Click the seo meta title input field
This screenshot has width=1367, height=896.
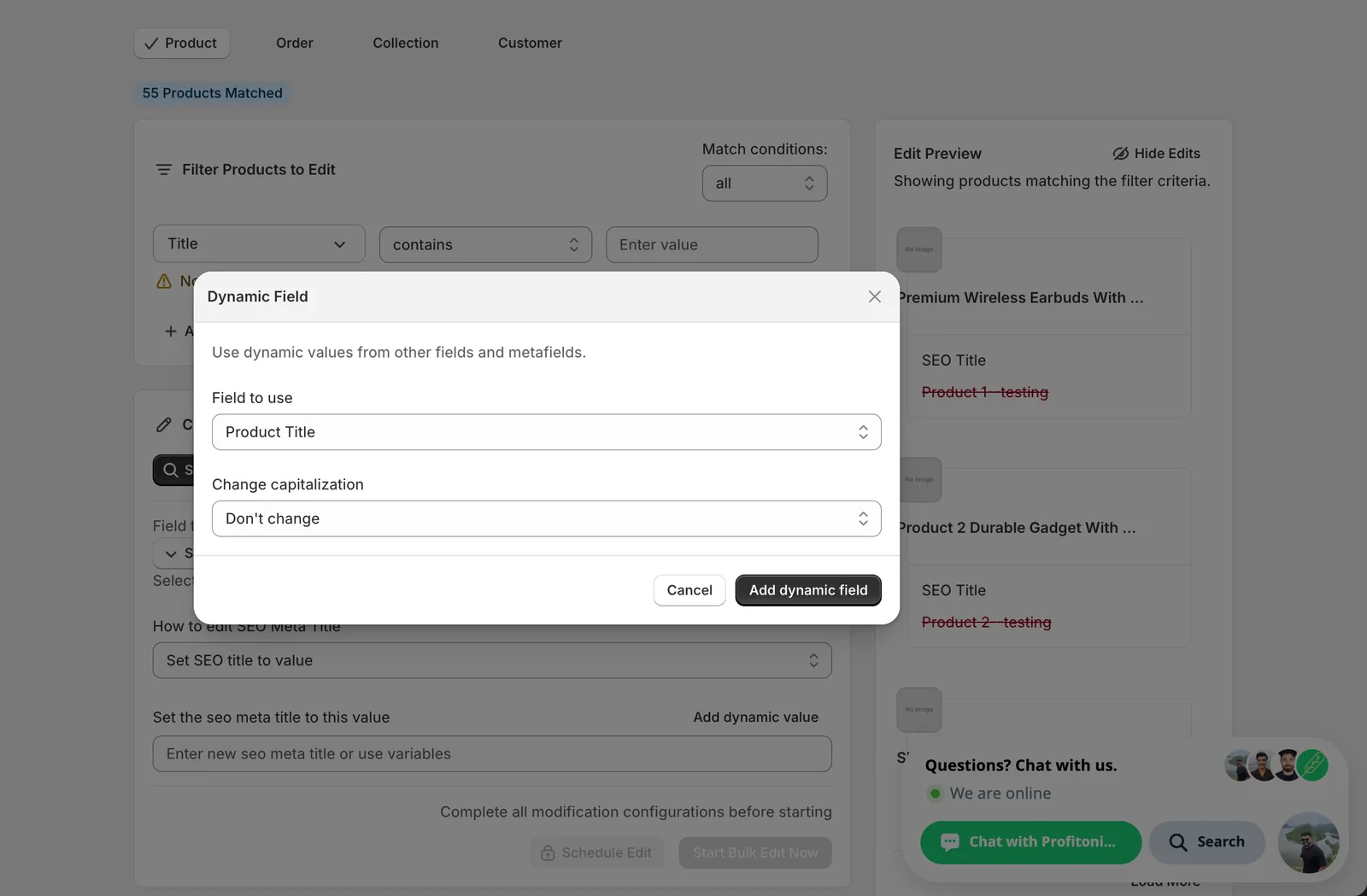(492, 754)
